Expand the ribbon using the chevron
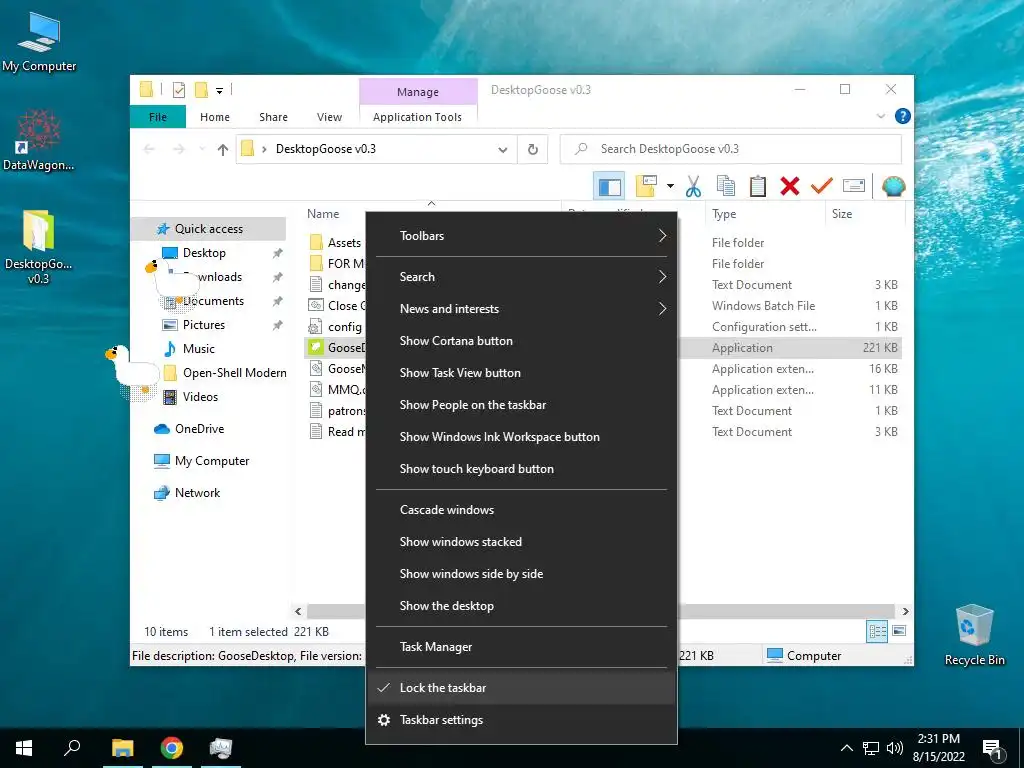Screen dimensions: 1024x768 881,116
